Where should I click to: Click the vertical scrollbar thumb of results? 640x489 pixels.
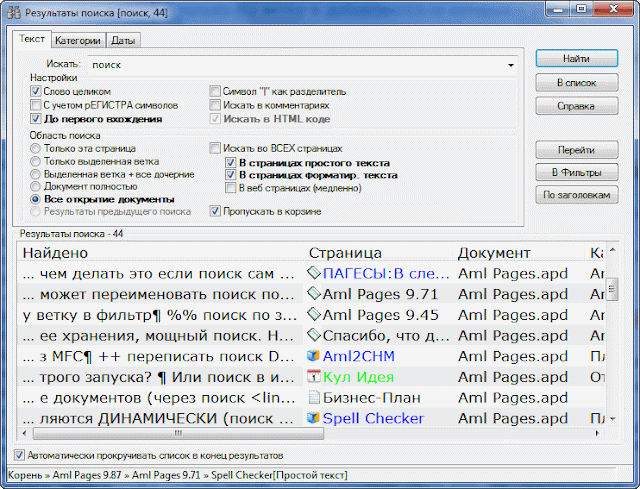(x=612, y=289)
